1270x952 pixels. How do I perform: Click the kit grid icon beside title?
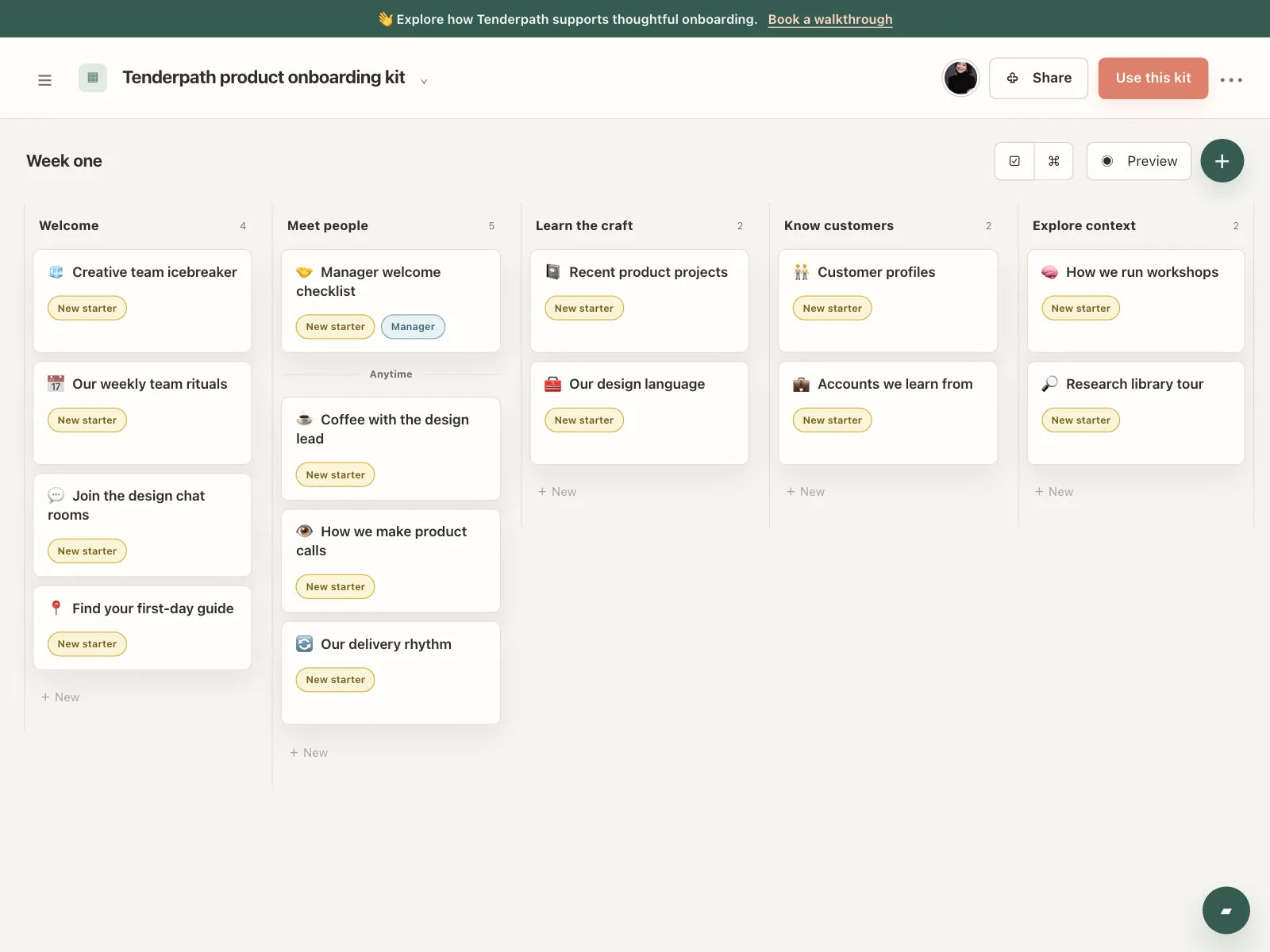click(93, 78)
